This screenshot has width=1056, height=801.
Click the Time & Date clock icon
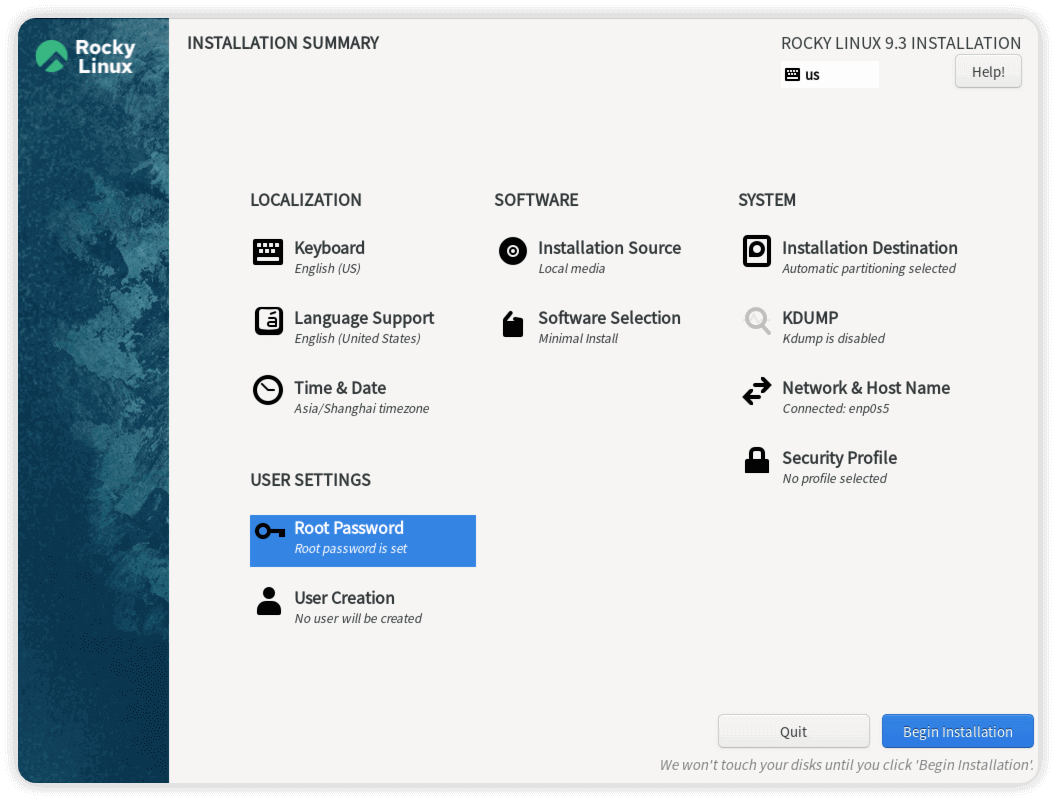tap(267, 390)
